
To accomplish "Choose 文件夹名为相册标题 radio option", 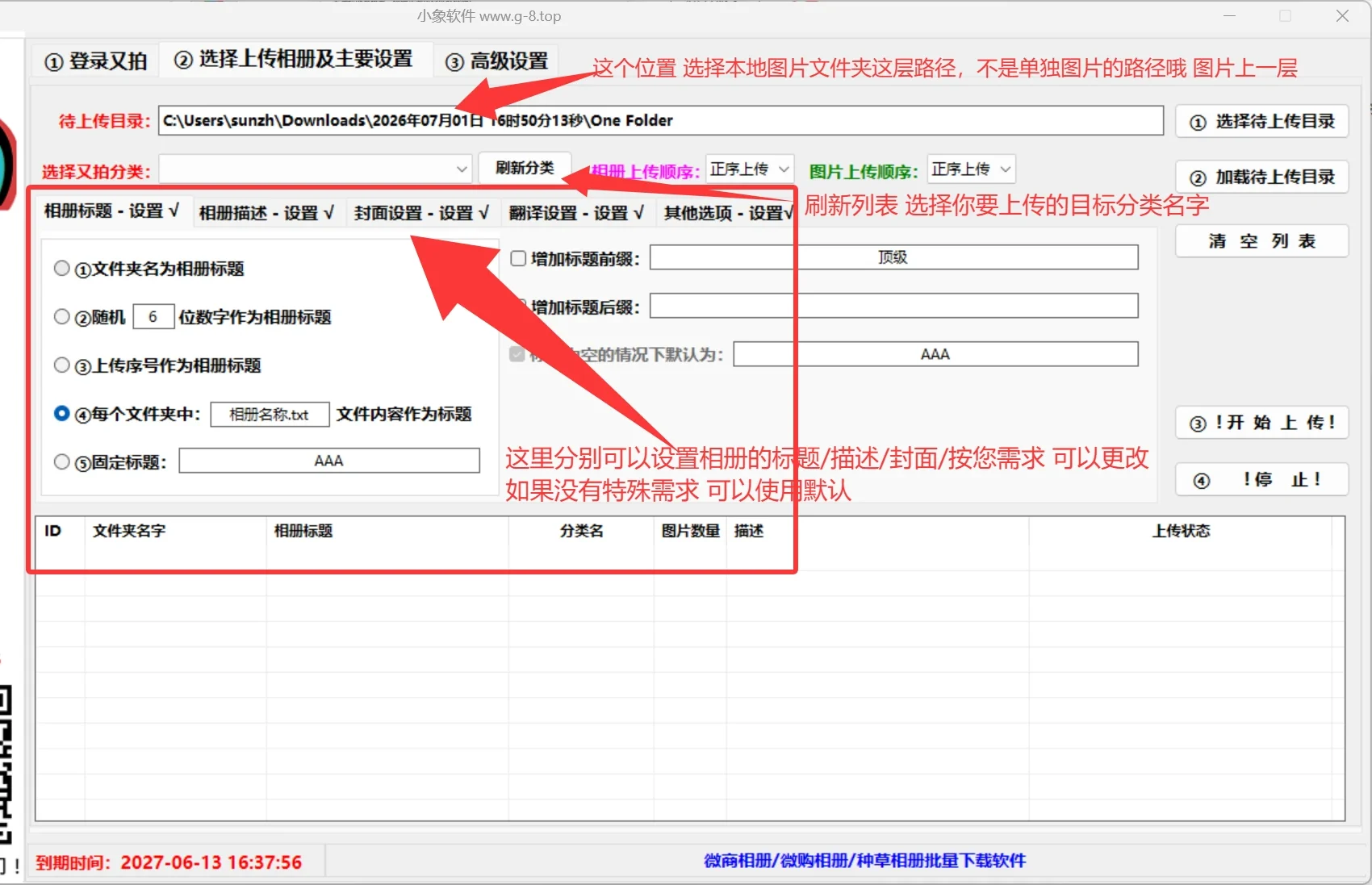I will point(61,268).
